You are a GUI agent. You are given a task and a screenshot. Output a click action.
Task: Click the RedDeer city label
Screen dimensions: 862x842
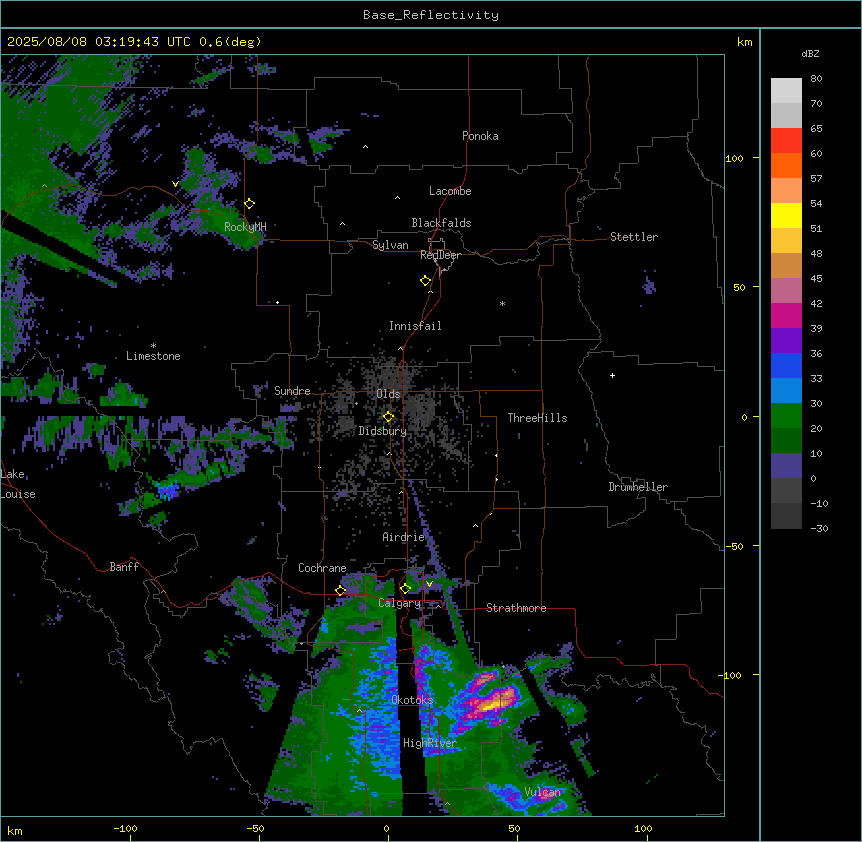coord(440,255)
